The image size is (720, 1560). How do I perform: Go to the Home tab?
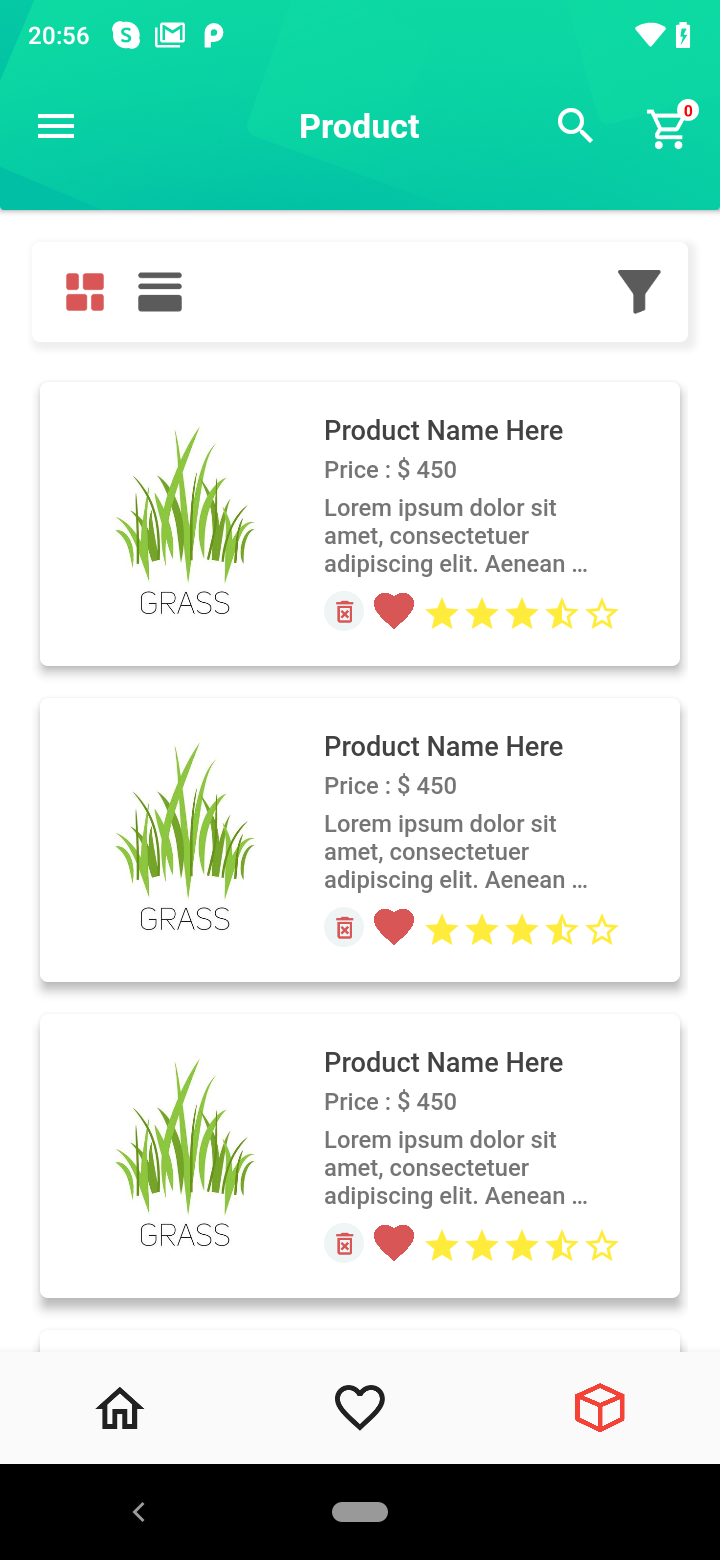120,1408
